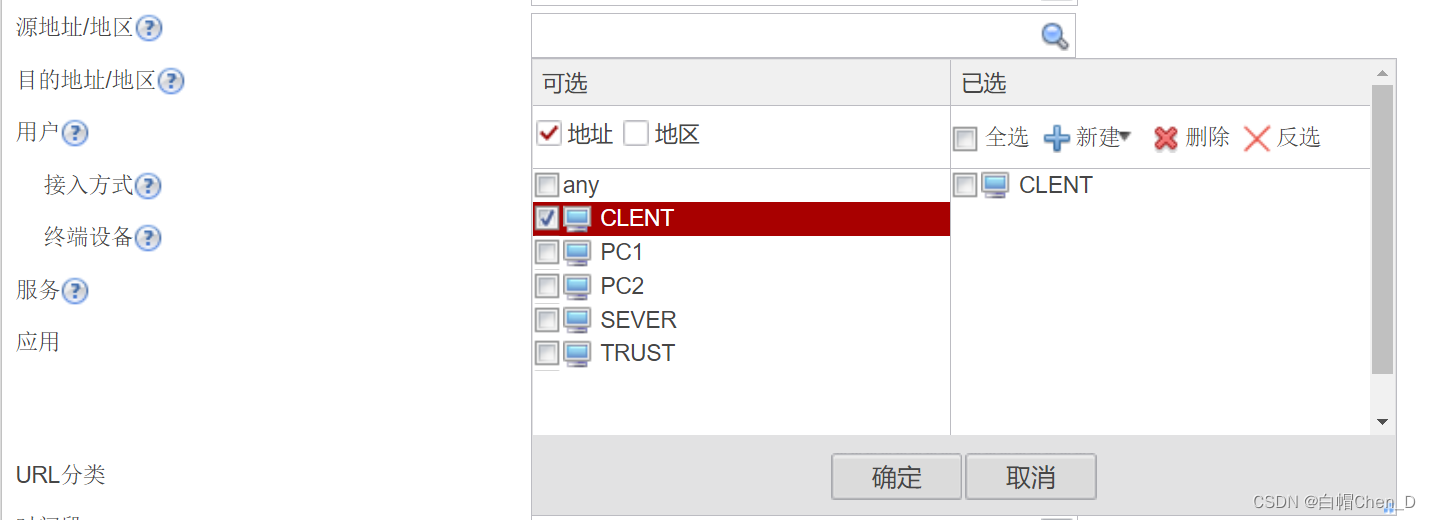This screenshot has width=1431, height=520.
Task: Click the 取消 button
Action: (1031, 477)
